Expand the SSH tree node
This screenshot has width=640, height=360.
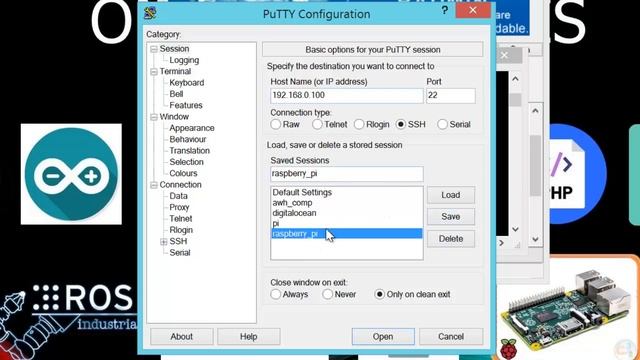point(164,242)
